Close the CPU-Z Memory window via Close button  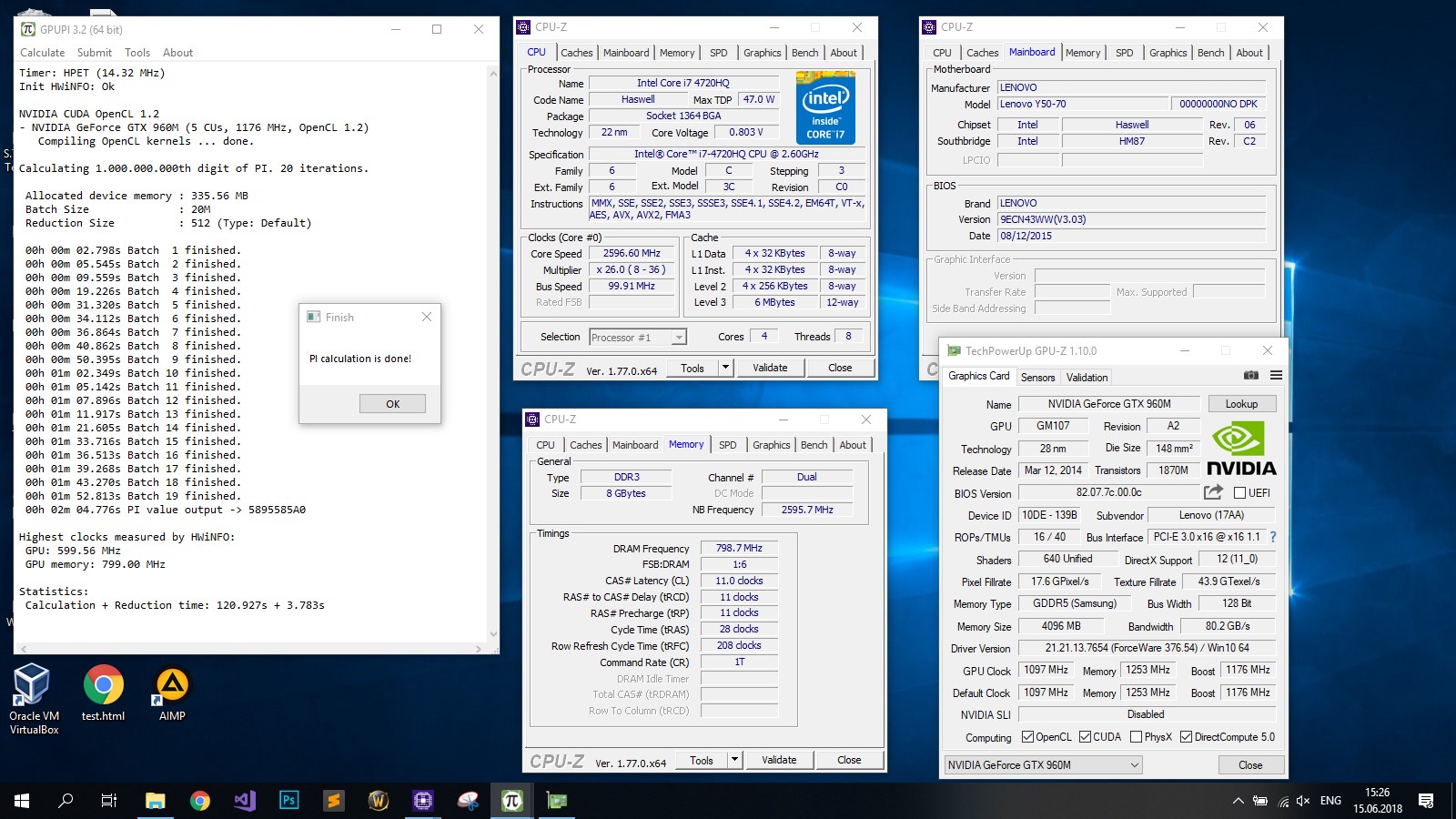pos(849,760)
